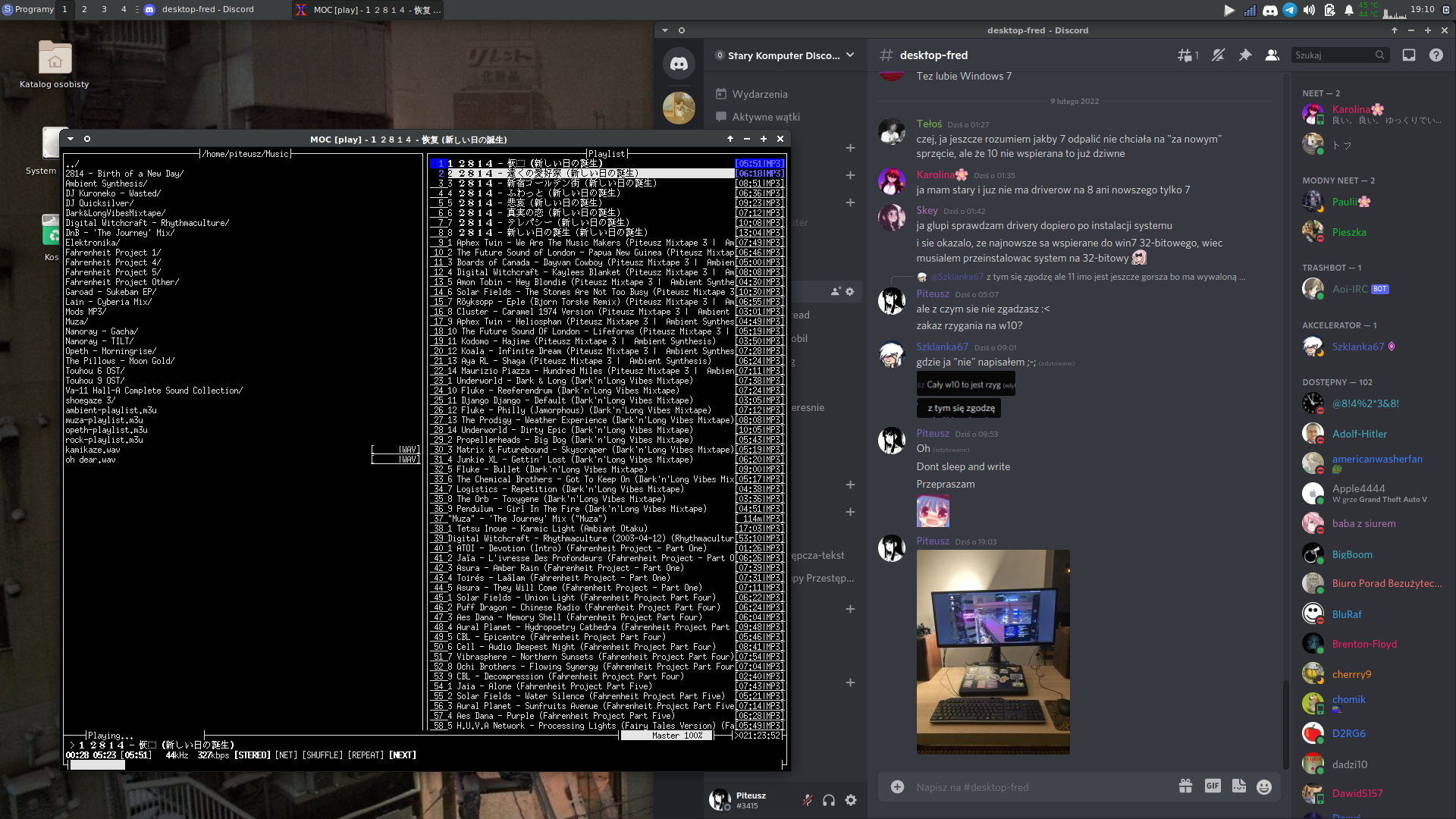Open the emoji picker in Discord
Viewport: 1456px width, 819px height.
[x=1264, y=787]
